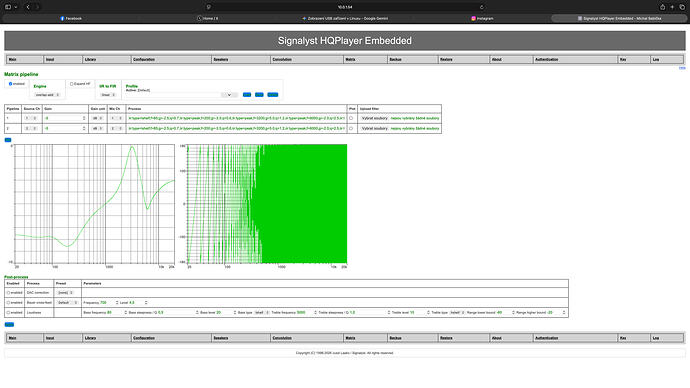Add a new tab with the plus icon
690x388 pixels.
tap(672, 7)
